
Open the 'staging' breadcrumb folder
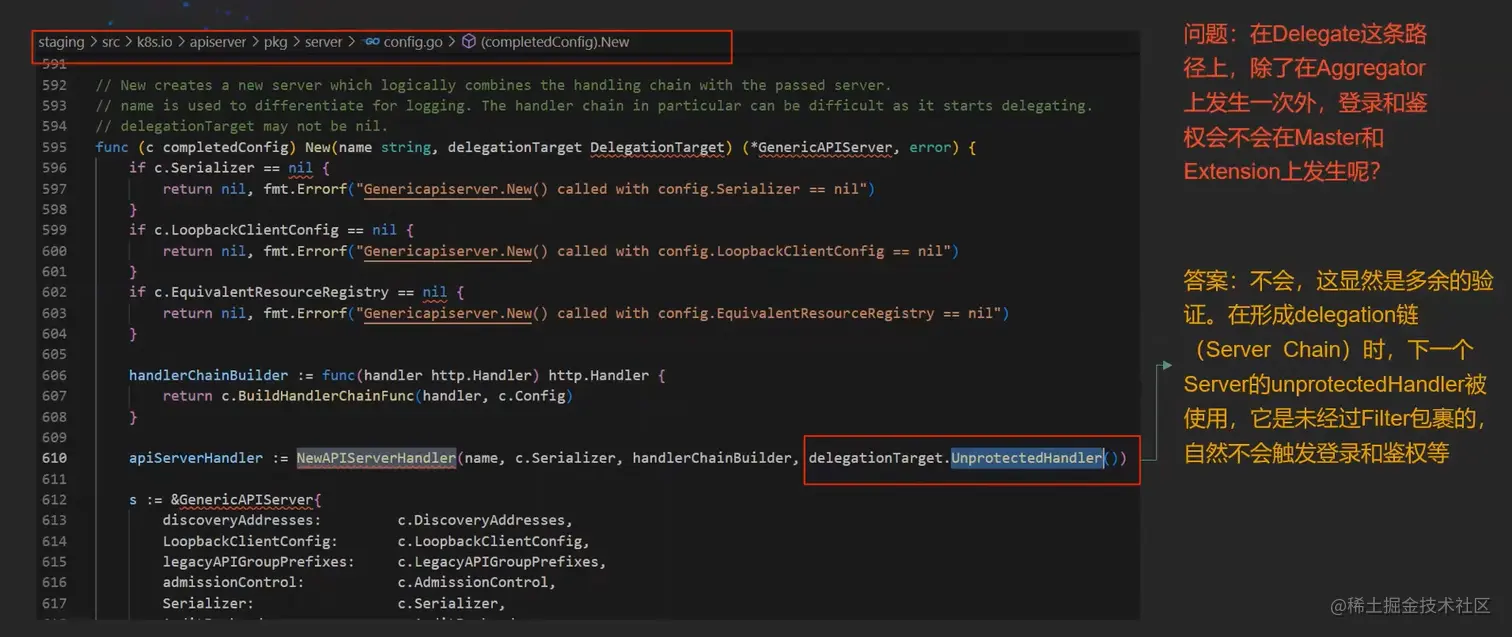[61, 43]
